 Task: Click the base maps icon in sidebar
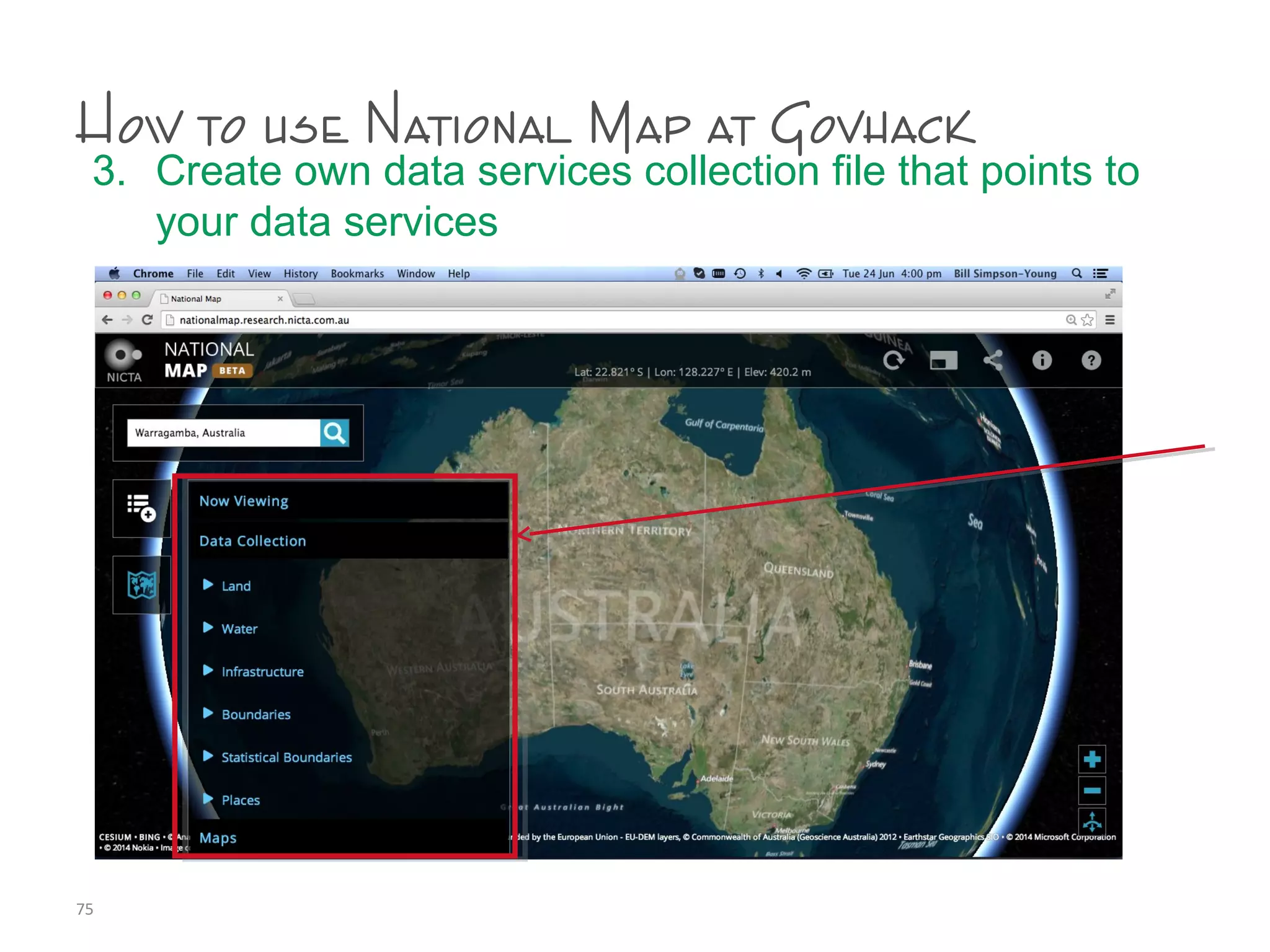[x=141, y=585]
